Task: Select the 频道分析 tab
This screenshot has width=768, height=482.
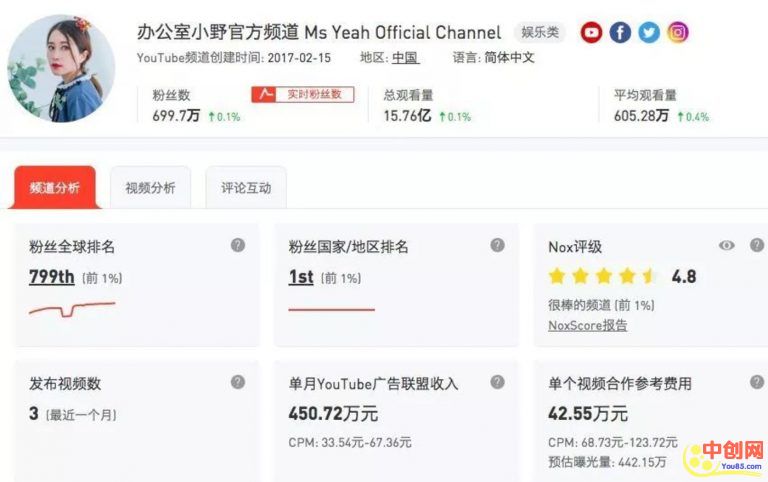Action: coord(54,188)
